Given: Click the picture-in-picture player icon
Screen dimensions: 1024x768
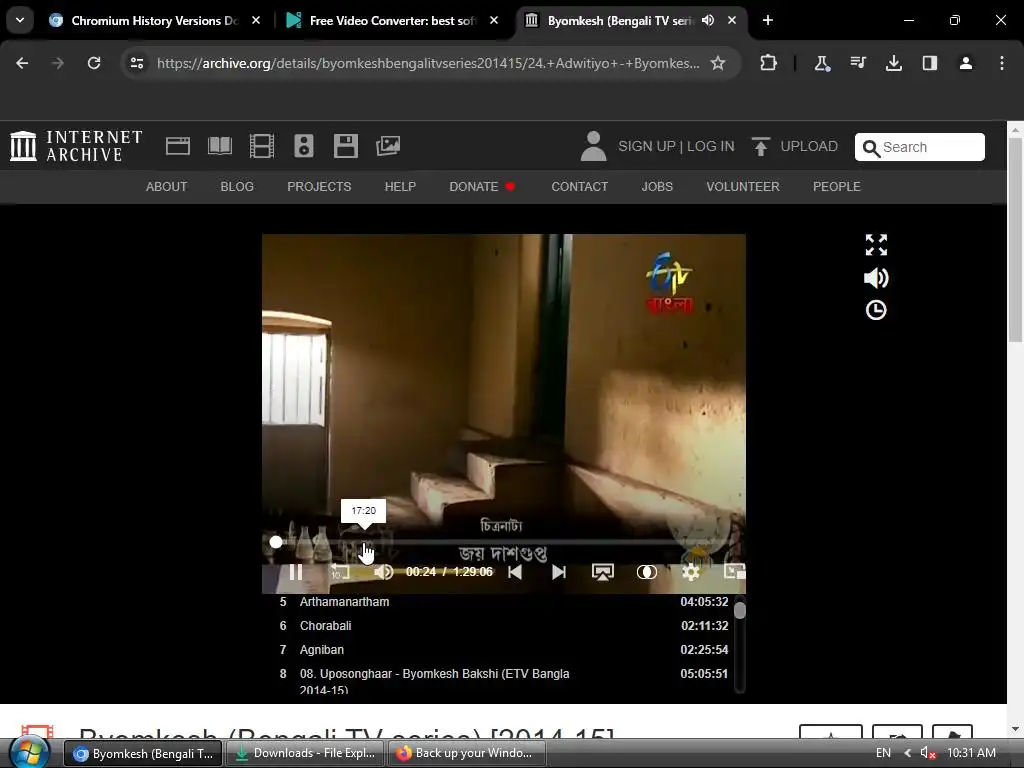Looking at the screenshot, I should [x=735, y=572].
